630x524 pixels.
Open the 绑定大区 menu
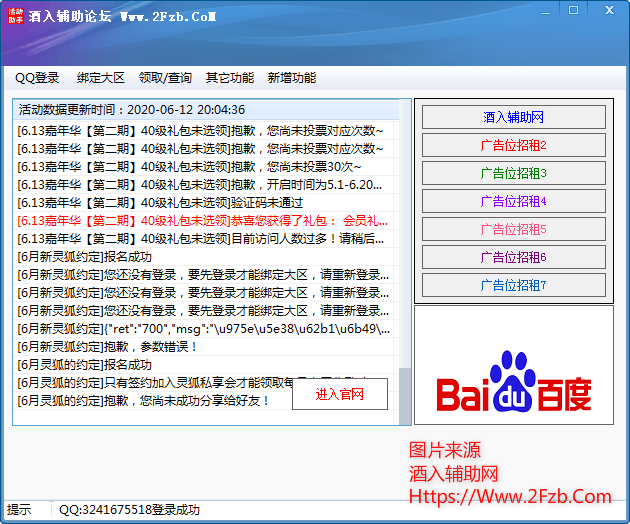pyautogui.click(x=101, y=78)
